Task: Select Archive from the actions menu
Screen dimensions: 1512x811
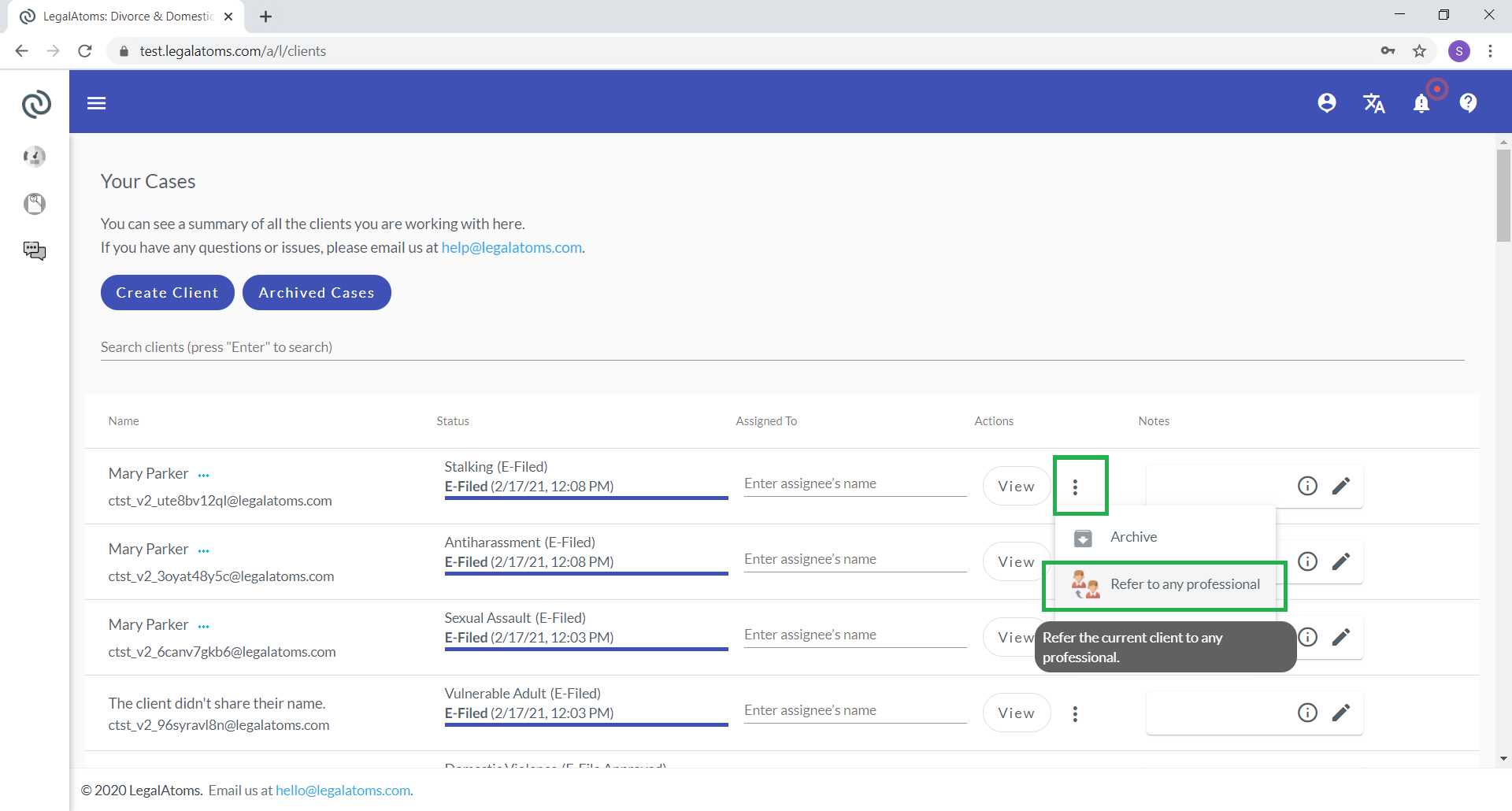Action: click(x=1133, y=537)
